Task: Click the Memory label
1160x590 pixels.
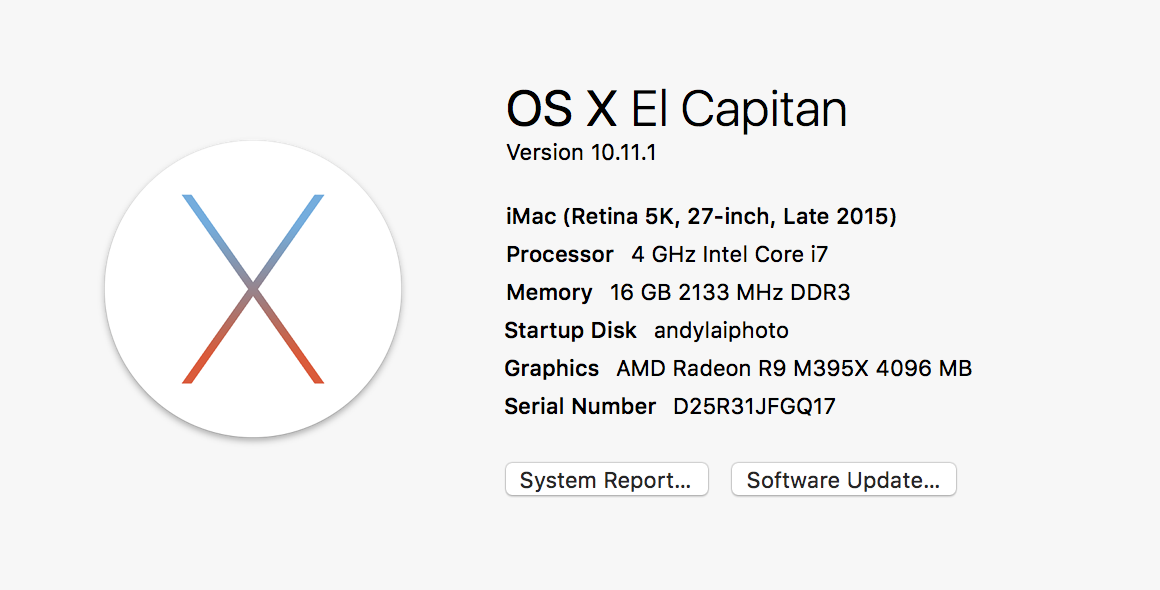Action: click(549, 293)
